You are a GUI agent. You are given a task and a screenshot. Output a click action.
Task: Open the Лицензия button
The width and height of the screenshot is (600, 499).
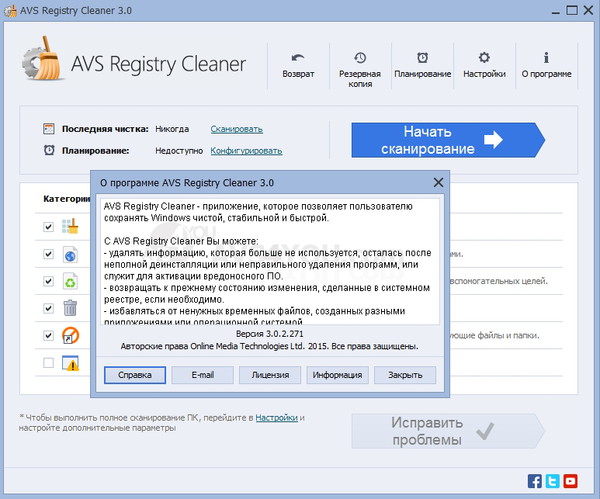click(x=270, y=375)
